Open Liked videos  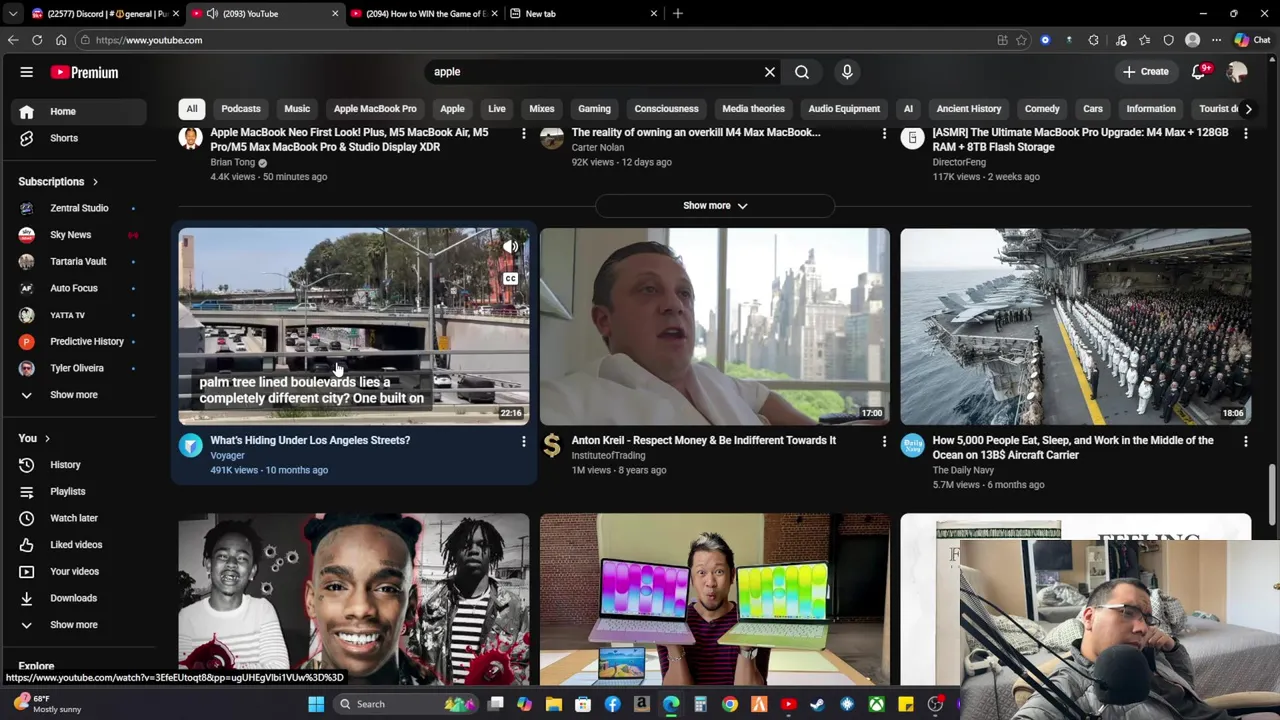click(x=79, y=545)
